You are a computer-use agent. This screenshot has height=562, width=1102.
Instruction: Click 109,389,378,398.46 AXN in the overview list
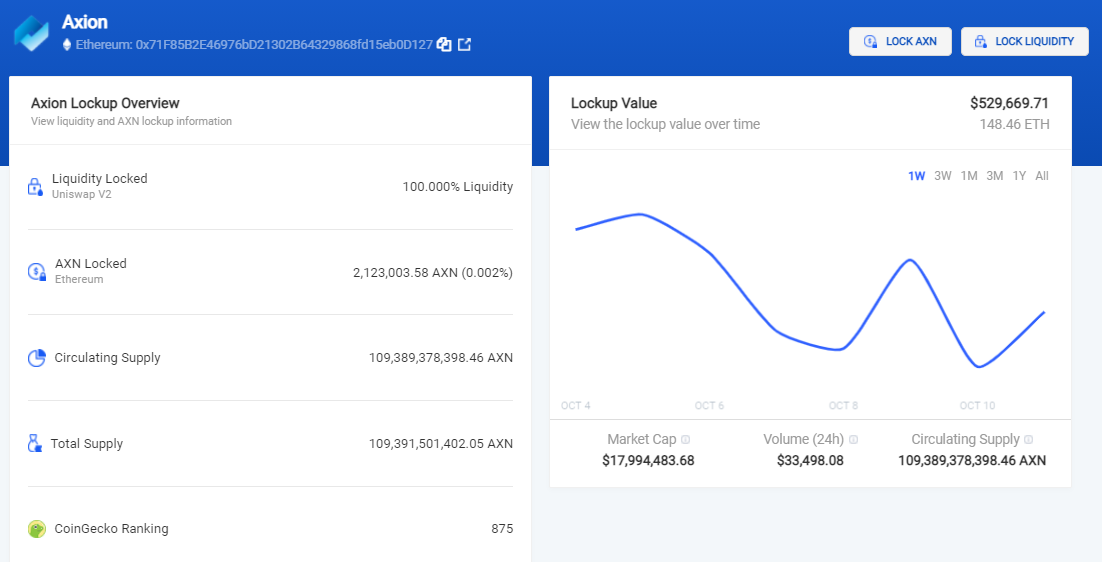[441, 358]
